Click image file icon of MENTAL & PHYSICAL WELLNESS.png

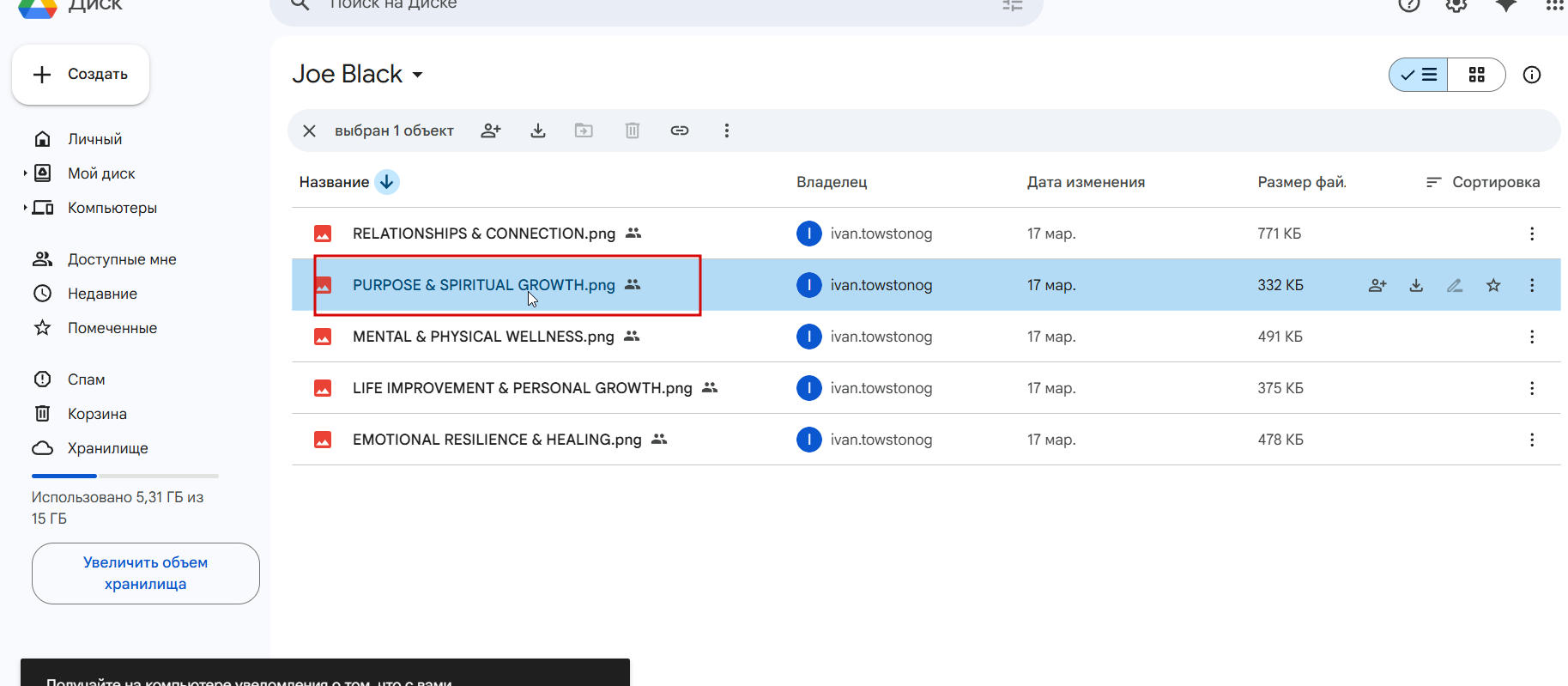click(323, 337)
